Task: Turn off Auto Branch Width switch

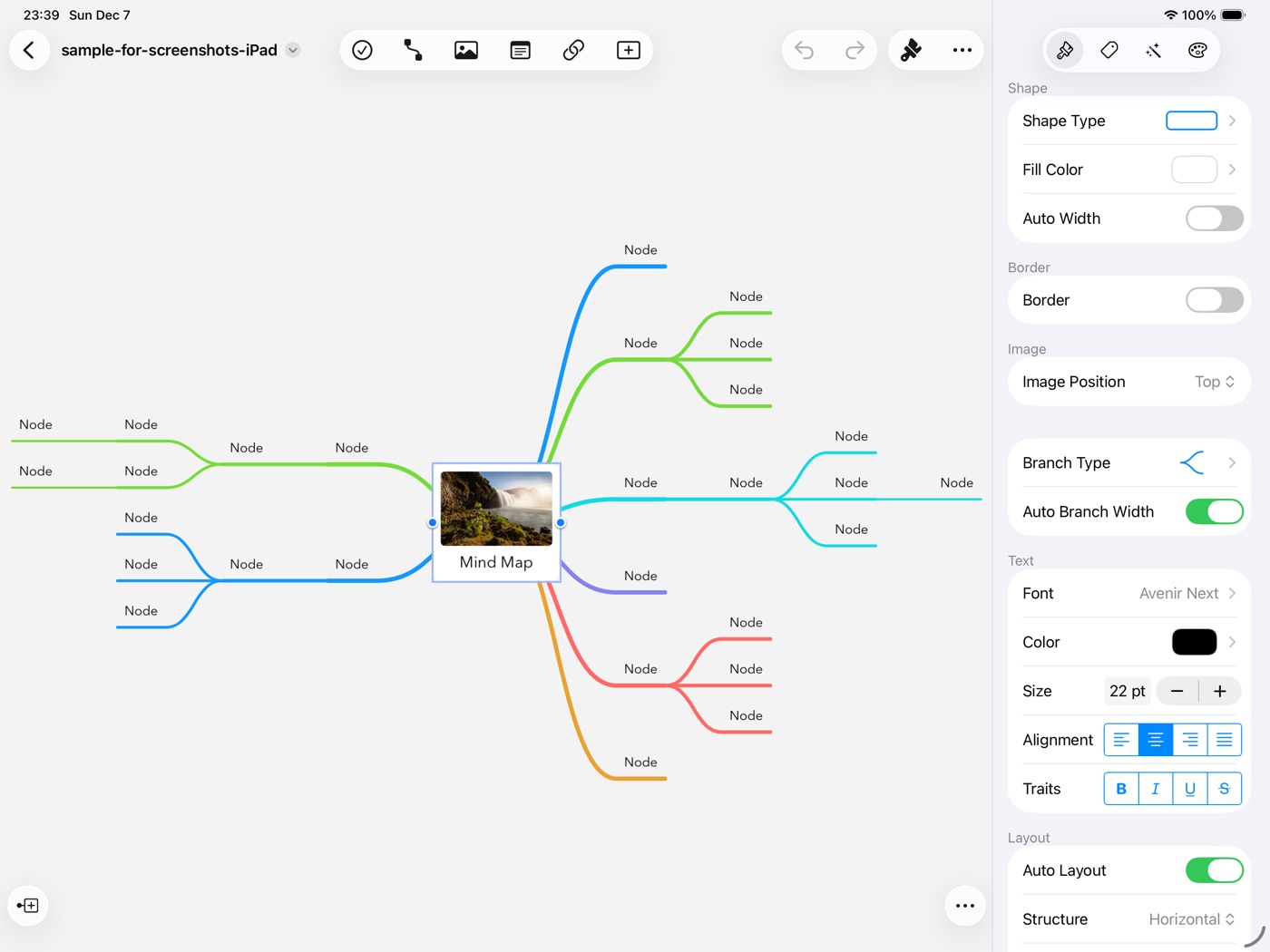Action: (x=1214, y=511)
